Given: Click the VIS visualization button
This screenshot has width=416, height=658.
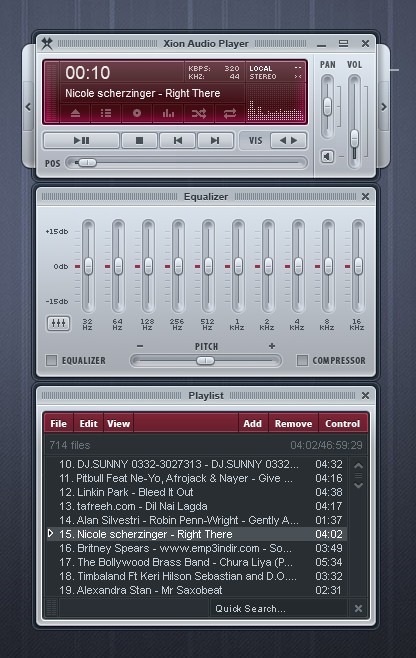Looking at the screenshot, I should 255,141.
